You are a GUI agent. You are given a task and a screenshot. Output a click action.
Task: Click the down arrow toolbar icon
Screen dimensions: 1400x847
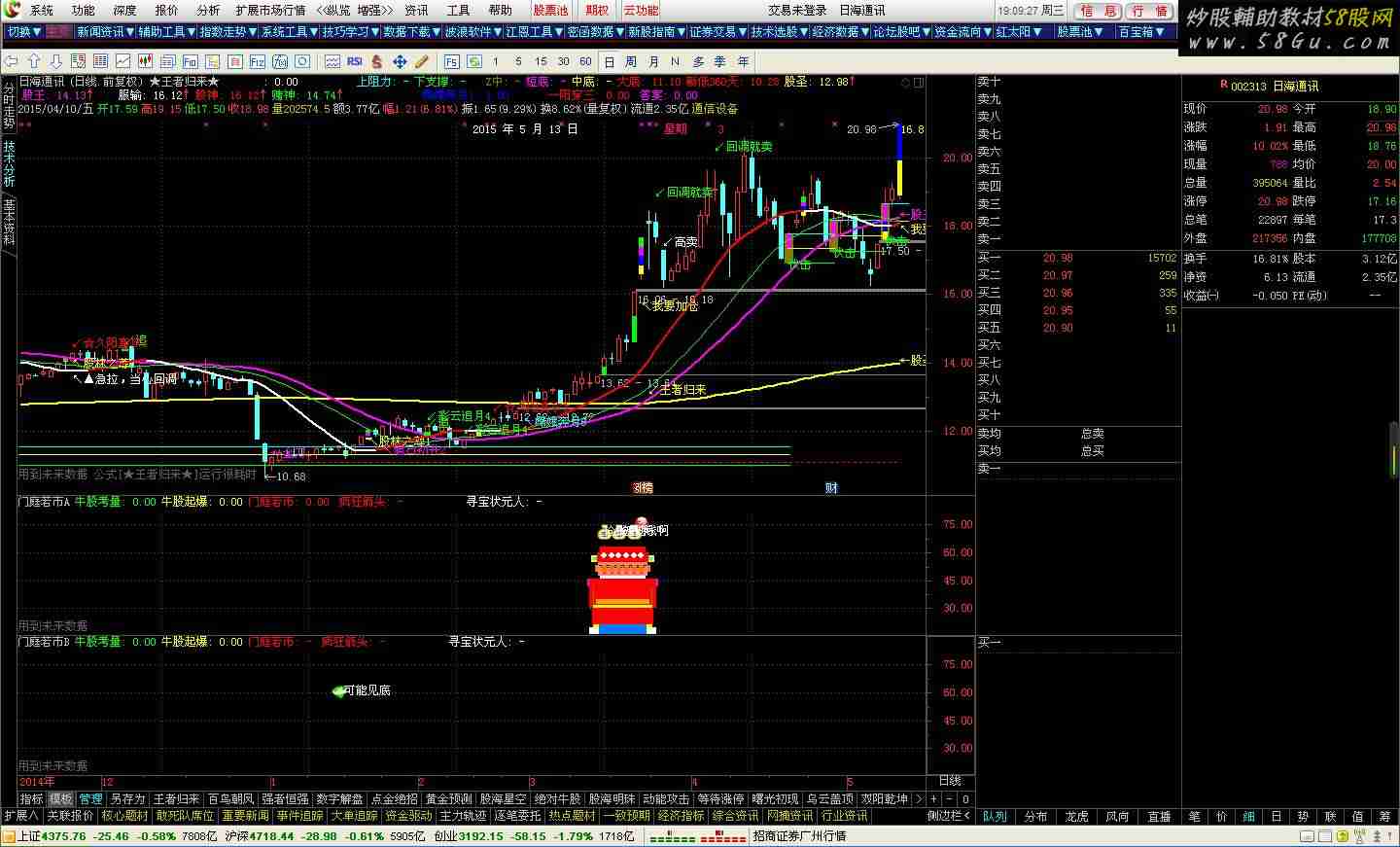(55, 61)
